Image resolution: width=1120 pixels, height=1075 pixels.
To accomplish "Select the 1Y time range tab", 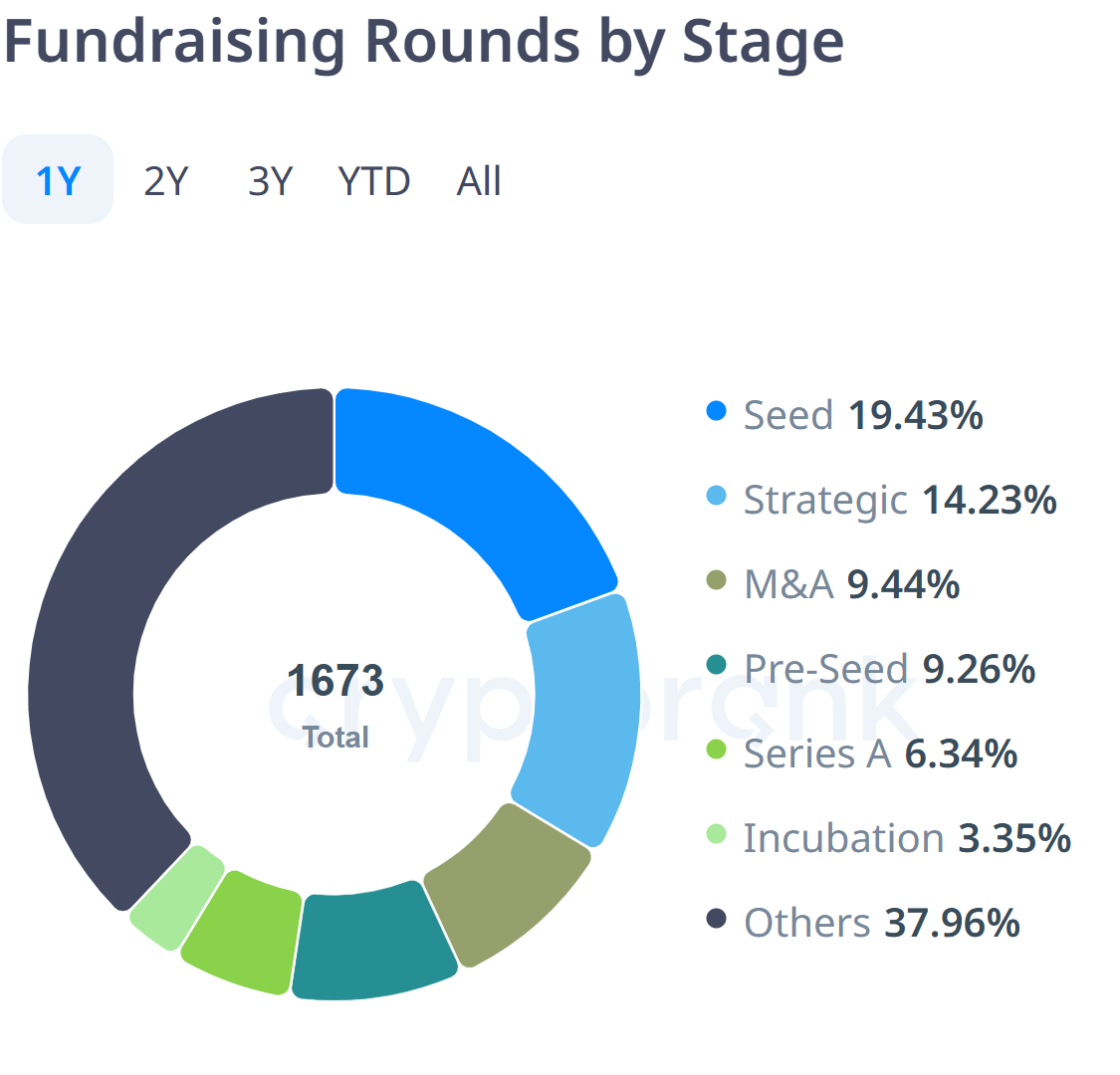I will [58, 180].
